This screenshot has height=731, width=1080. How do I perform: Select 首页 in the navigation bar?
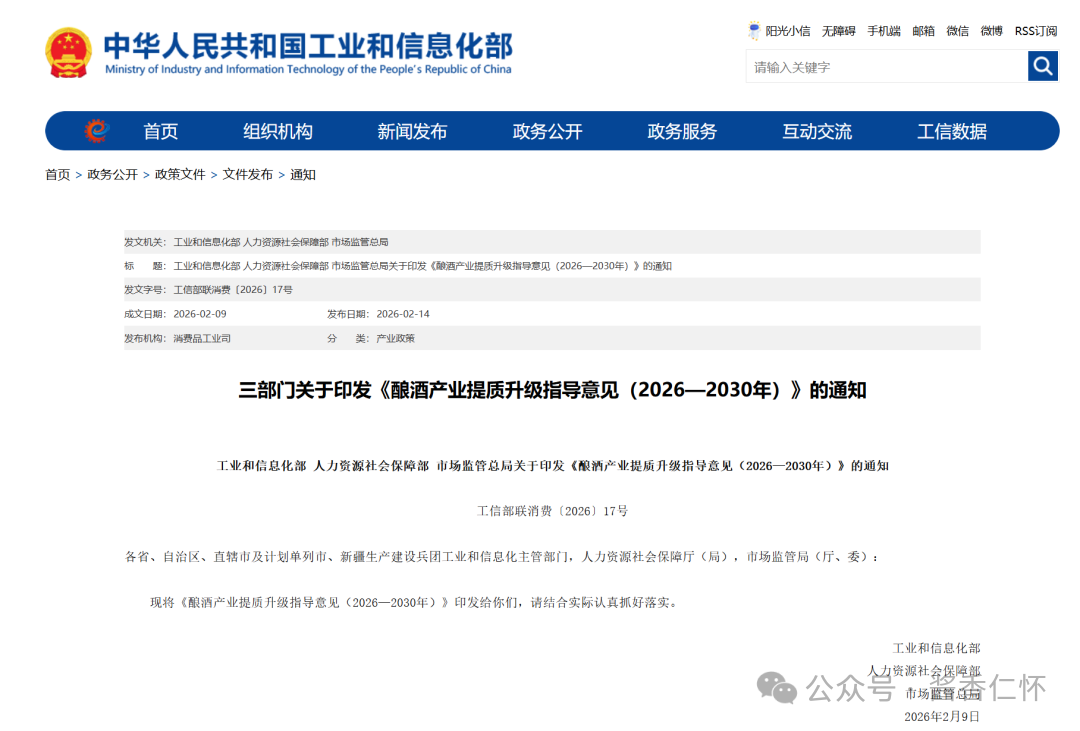pyautogui.click(x=161, y=130)
